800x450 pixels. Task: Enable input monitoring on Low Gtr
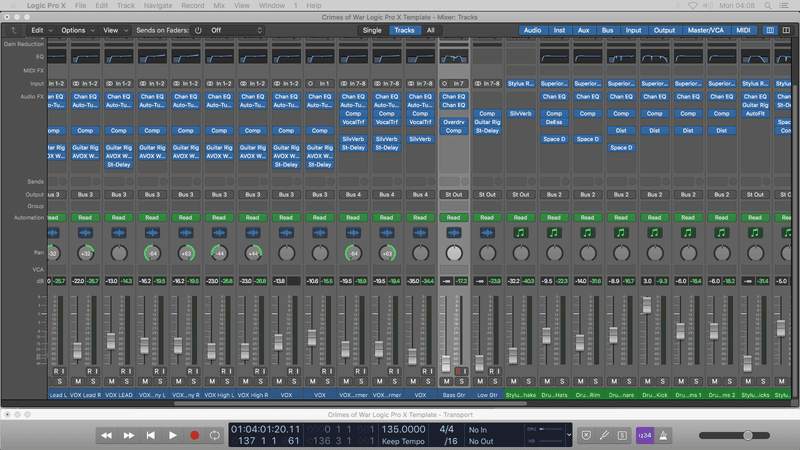497,371
